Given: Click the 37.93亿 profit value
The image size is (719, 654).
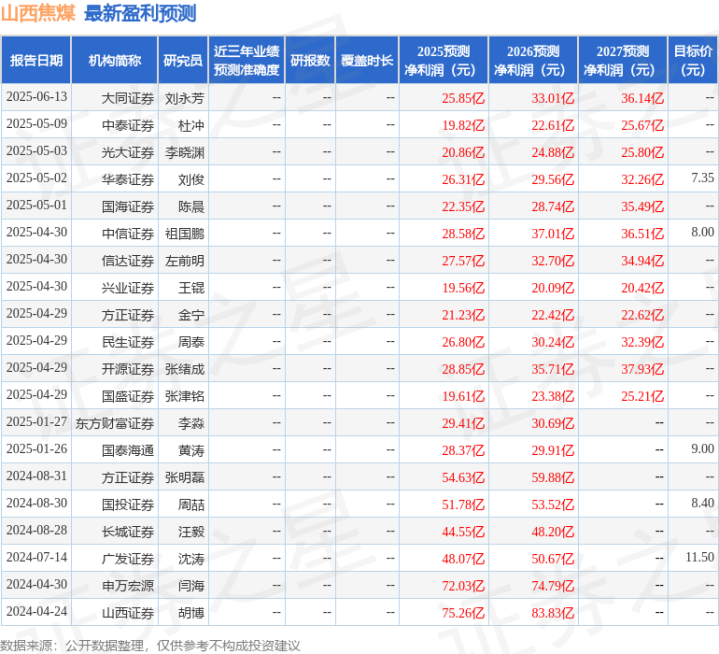Looking at the screenshot, I should pyautogui.click(x=642, y=369).
